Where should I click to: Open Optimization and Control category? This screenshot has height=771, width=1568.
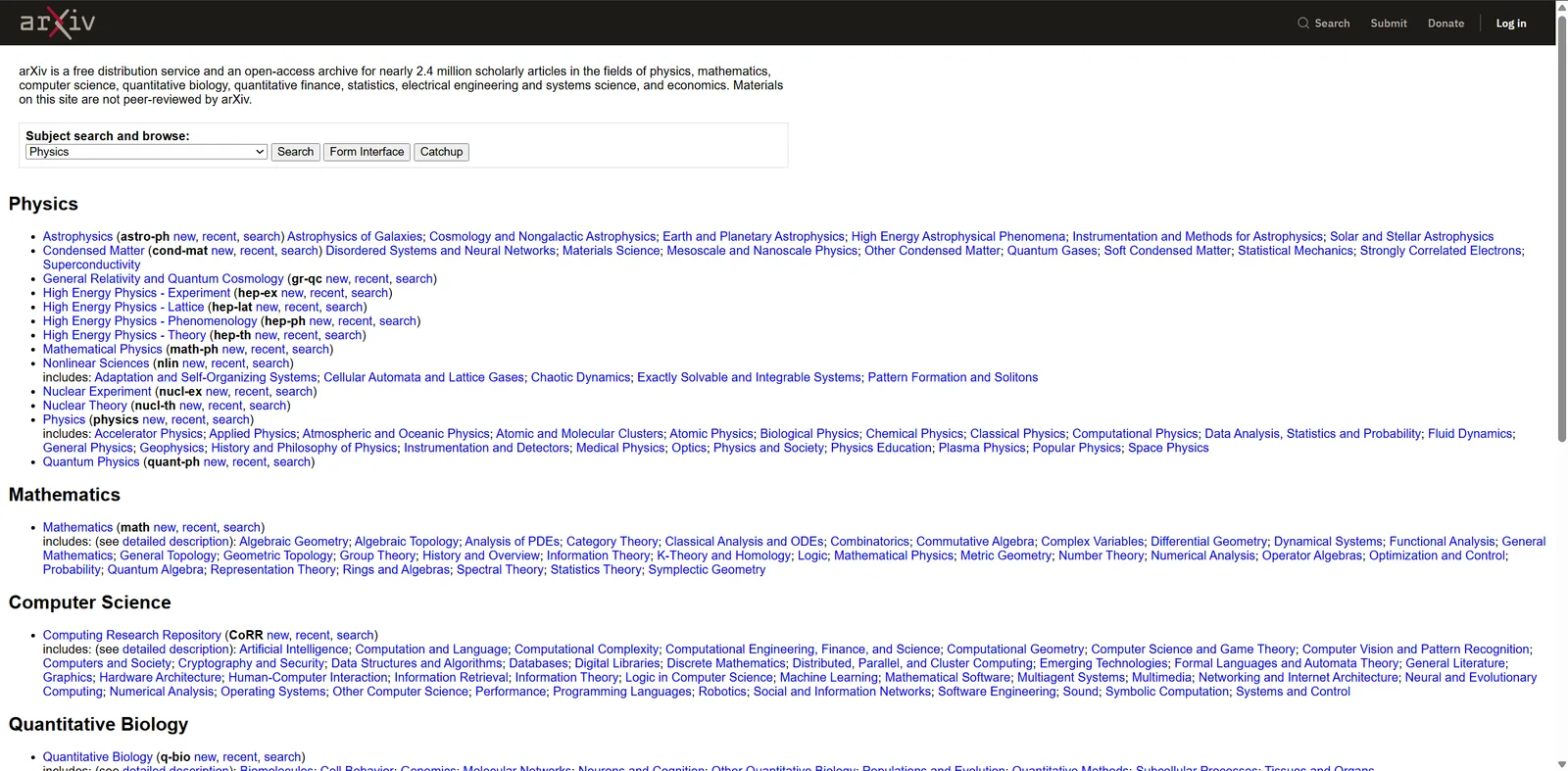[x=1437, y=555]
